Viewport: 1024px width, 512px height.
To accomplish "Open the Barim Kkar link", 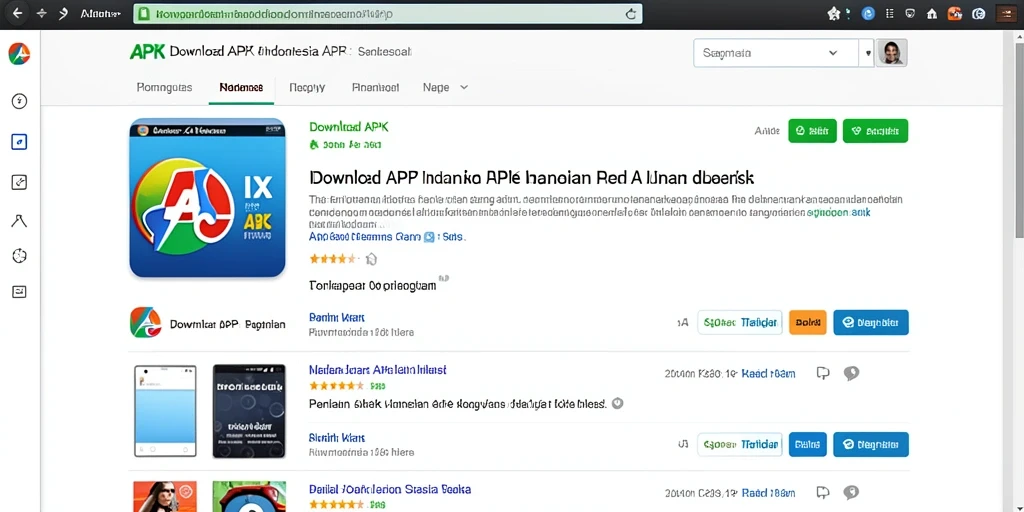I will click(336, 317).
